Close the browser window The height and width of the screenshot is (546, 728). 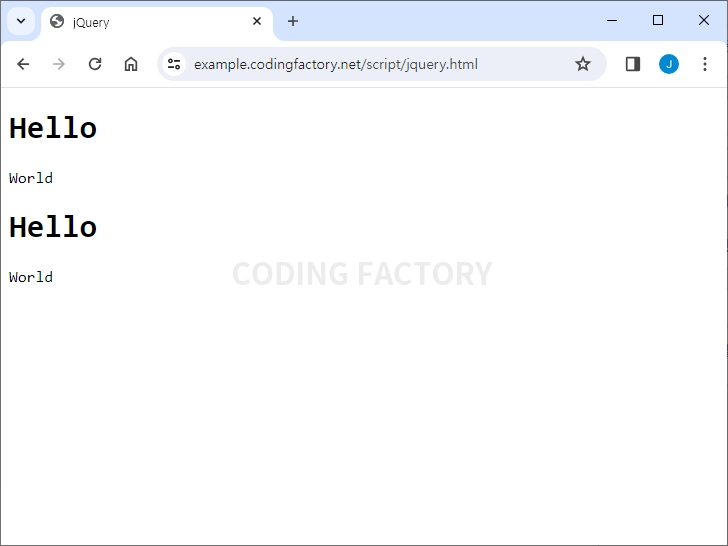click(703, 20)
